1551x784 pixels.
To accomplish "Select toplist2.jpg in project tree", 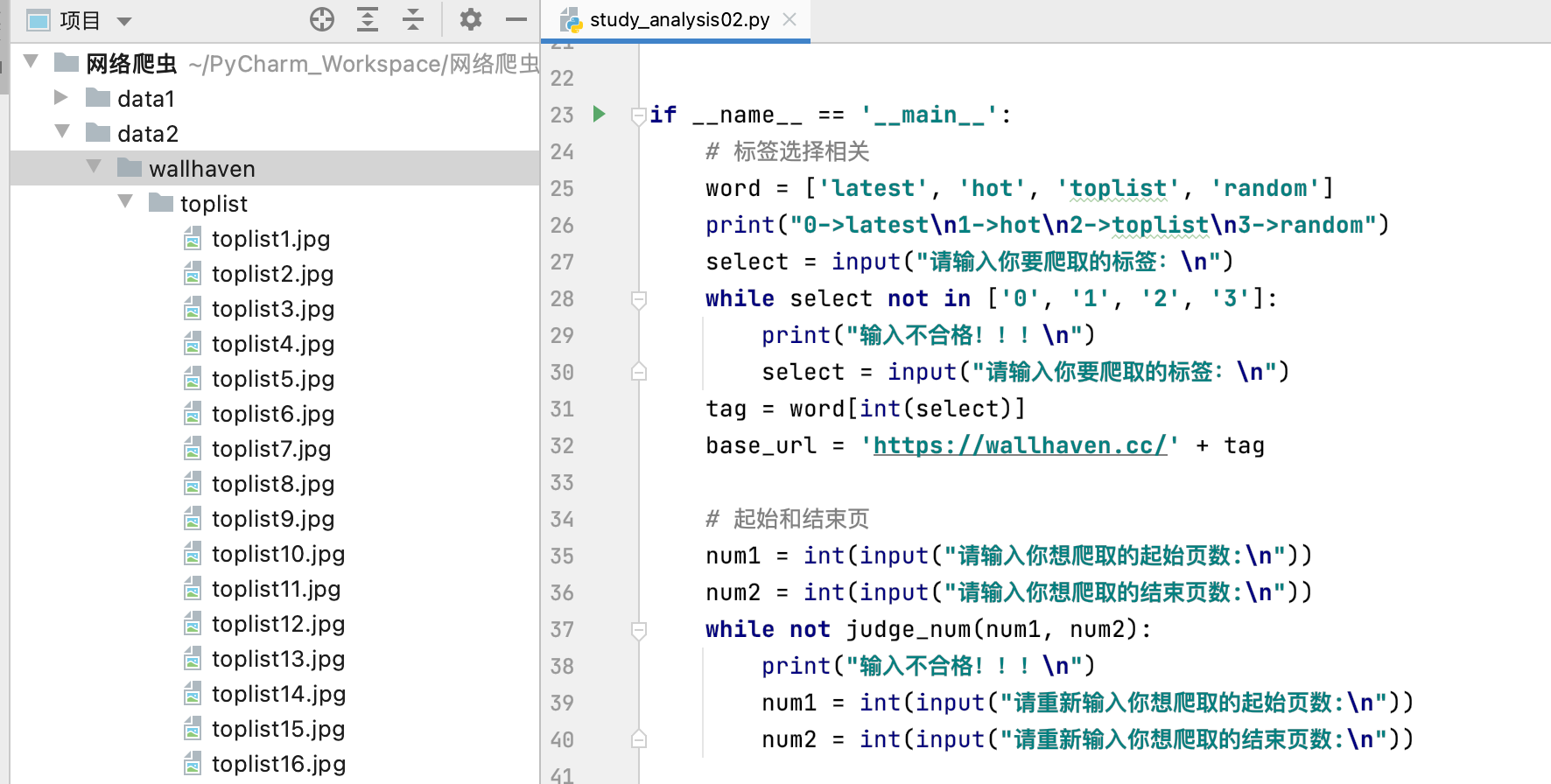I will (272, 274).
